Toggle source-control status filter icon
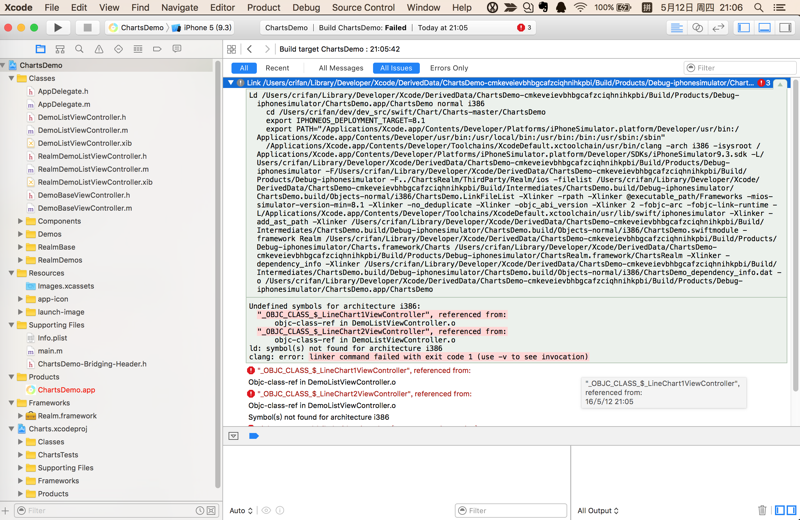This screenshot has width=800, height=520. click(x=211, y=510)
